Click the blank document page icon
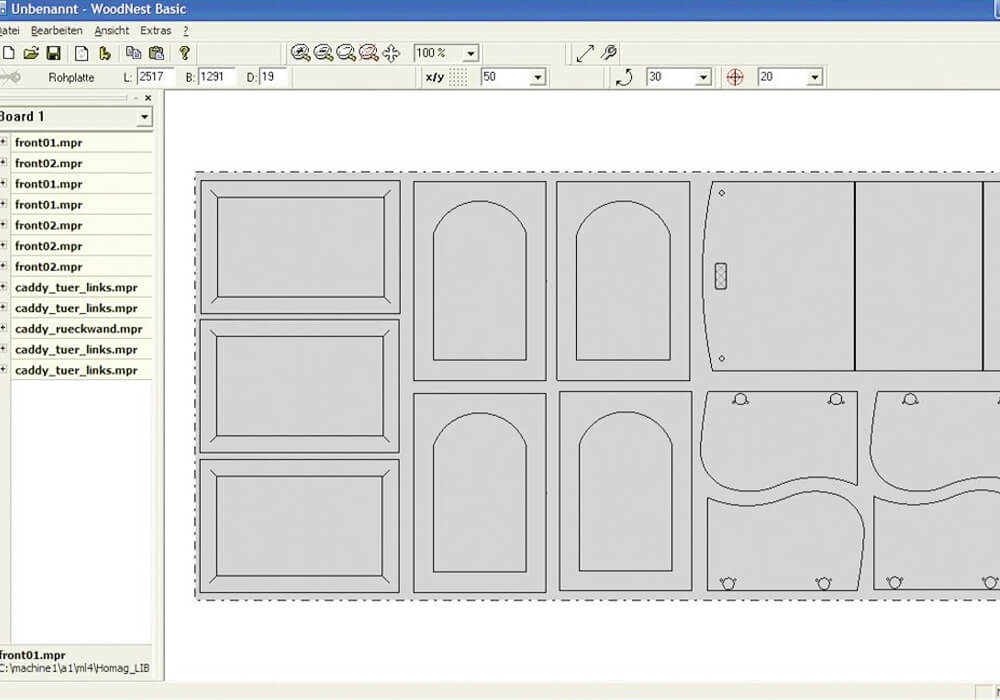Screen dimensions: 1000x700 82,53
